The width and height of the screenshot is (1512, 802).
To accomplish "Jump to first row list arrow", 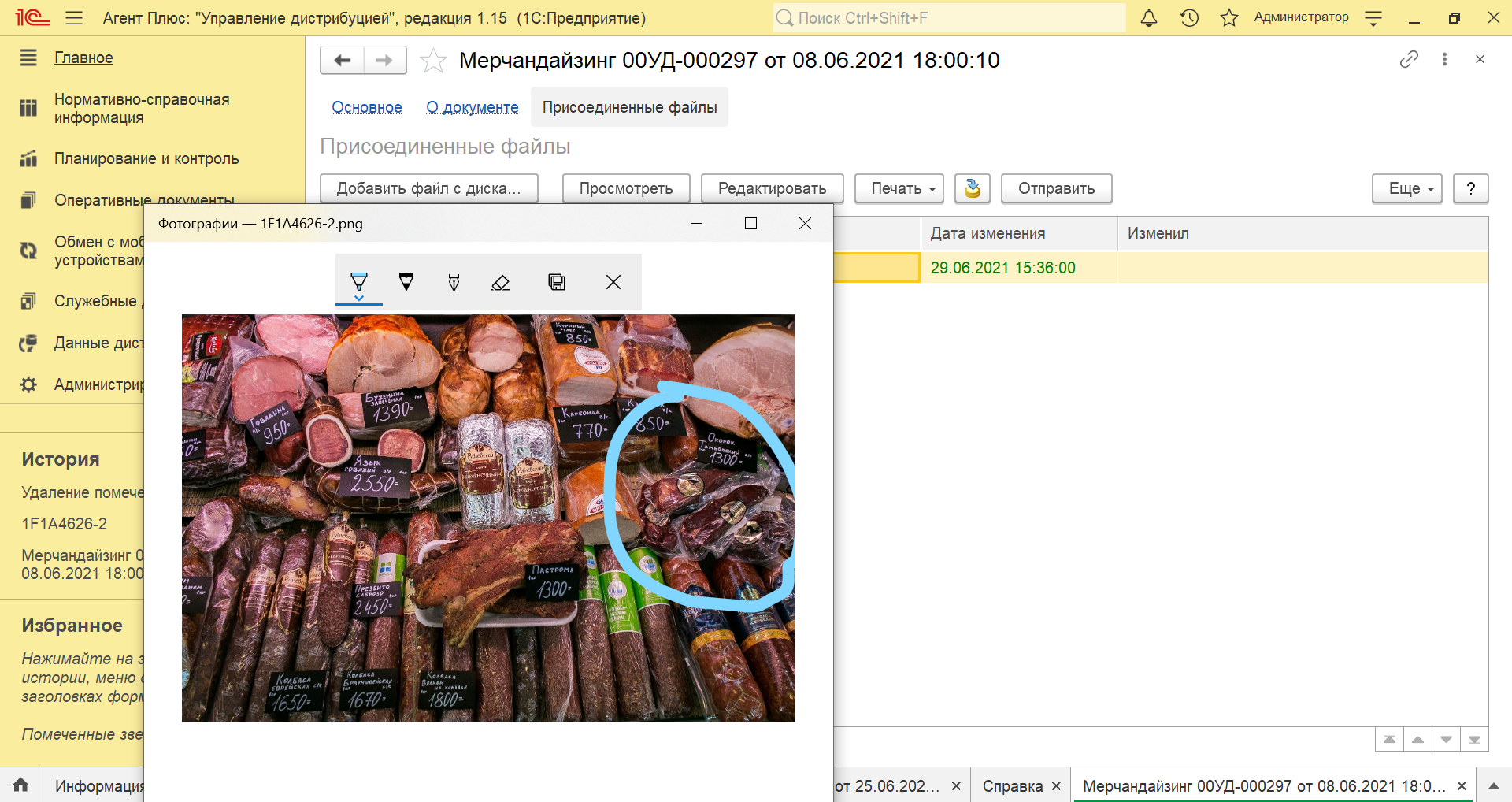I will (x=1389, y=740).
